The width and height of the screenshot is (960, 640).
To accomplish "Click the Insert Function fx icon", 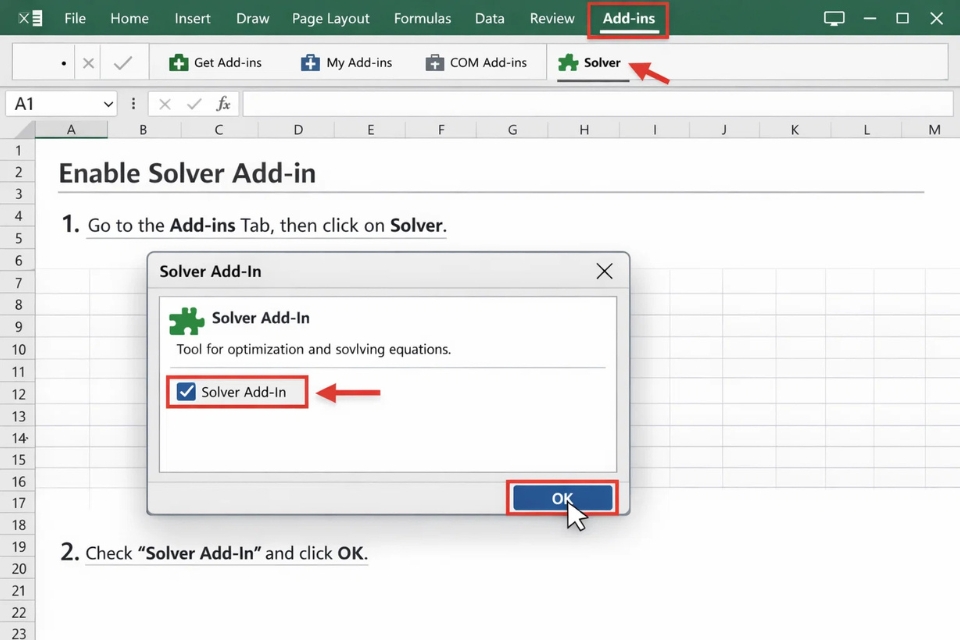I will point(223,103).
